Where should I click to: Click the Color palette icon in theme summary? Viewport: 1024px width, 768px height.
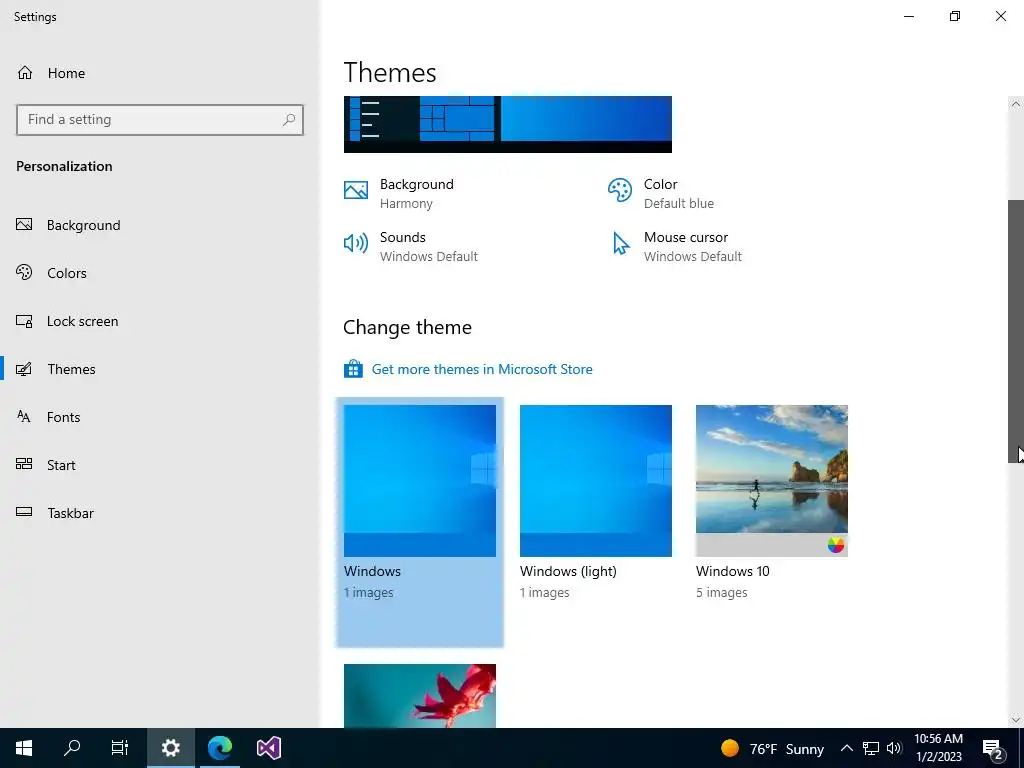[x=620, y=190]
